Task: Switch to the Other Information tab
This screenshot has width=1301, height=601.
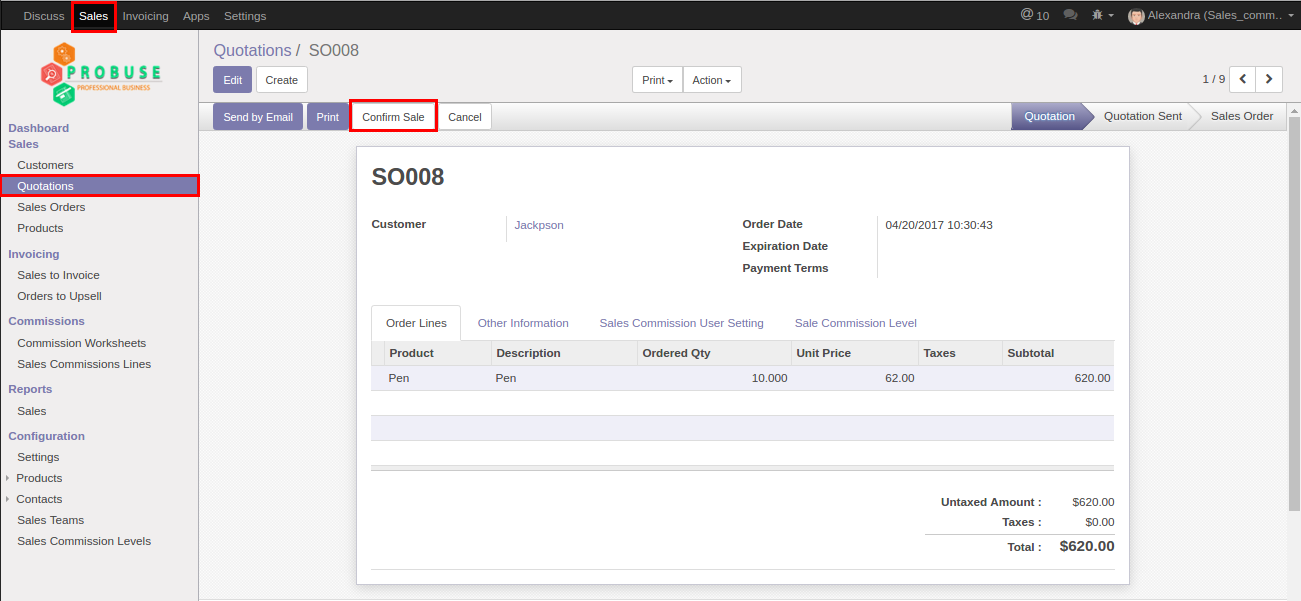Action: coord(523,323)
